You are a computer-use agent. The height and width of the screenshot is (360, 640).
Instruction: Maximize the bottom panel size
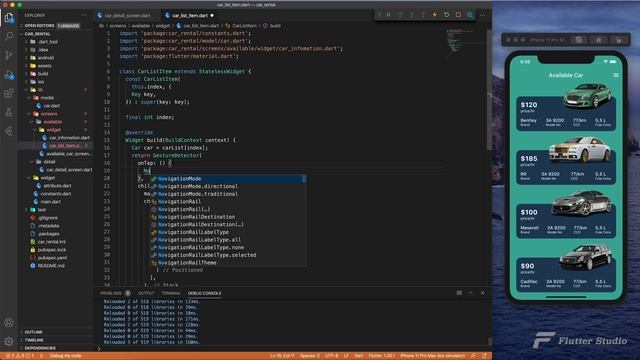[x=471, y=293]
